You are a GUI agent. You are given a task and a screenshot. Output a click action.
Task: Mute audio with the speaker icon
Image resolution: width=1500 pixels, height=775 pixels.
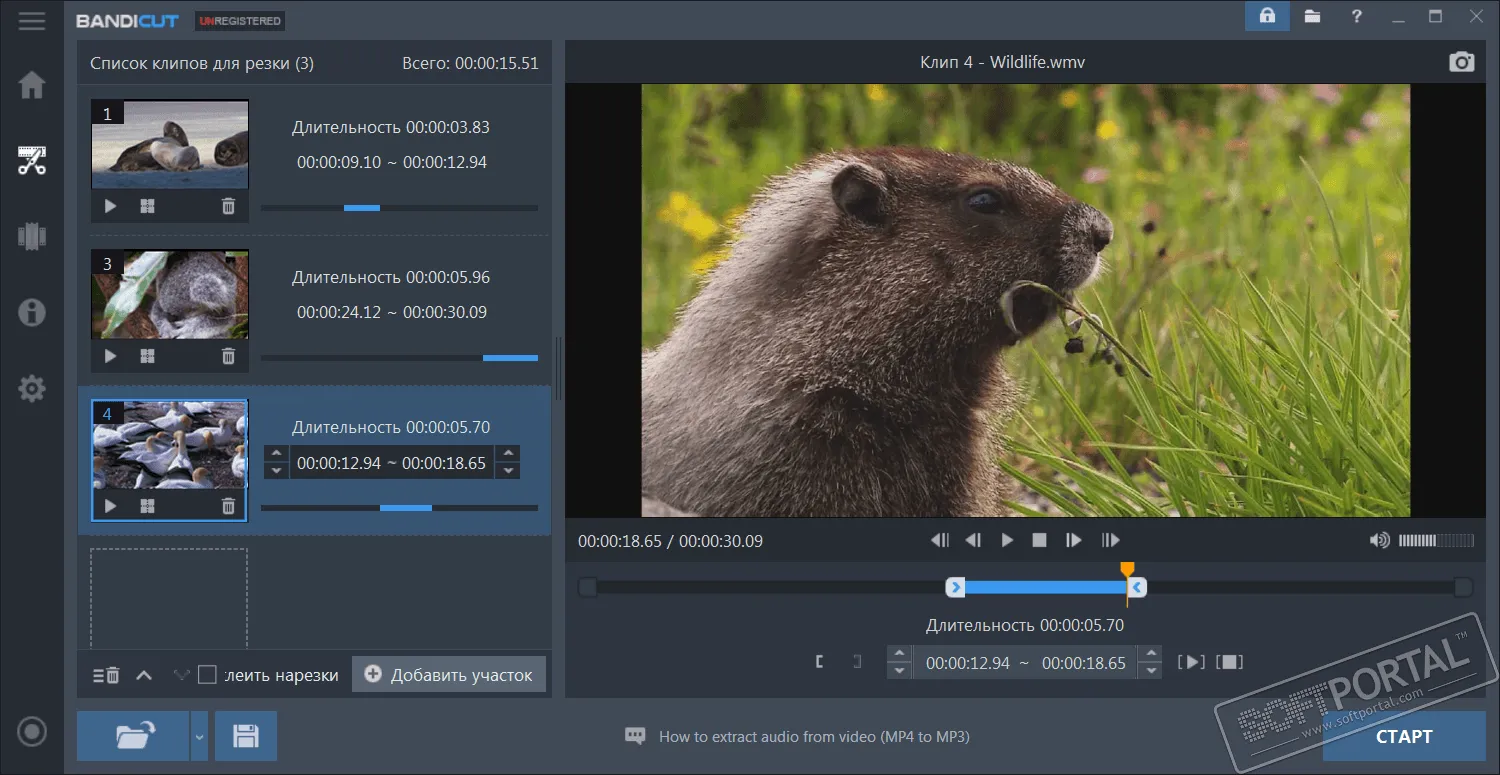[x=1380, y=540]
